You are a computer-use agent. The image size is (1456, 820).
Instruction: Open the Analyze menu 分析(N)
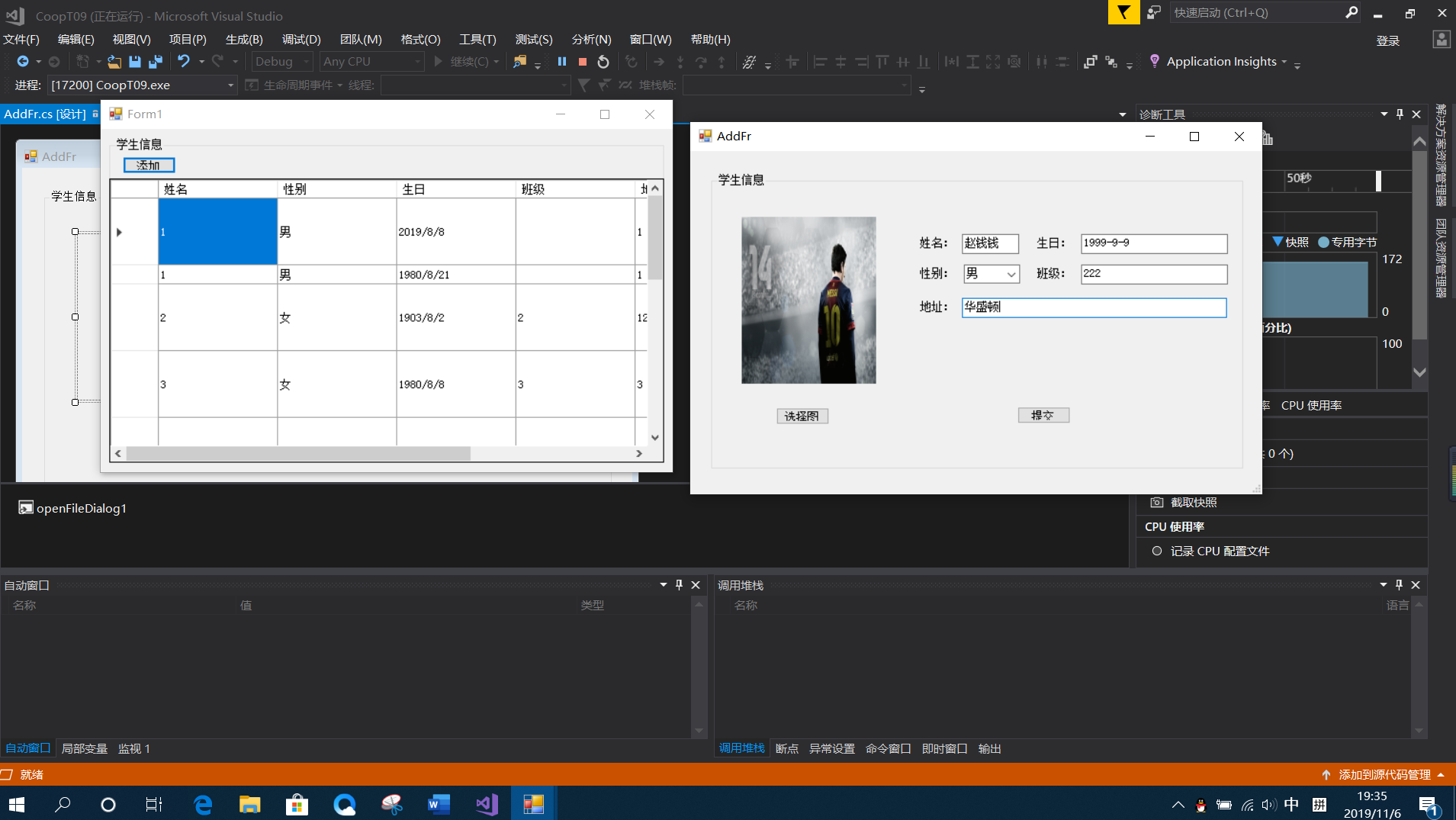591,40
